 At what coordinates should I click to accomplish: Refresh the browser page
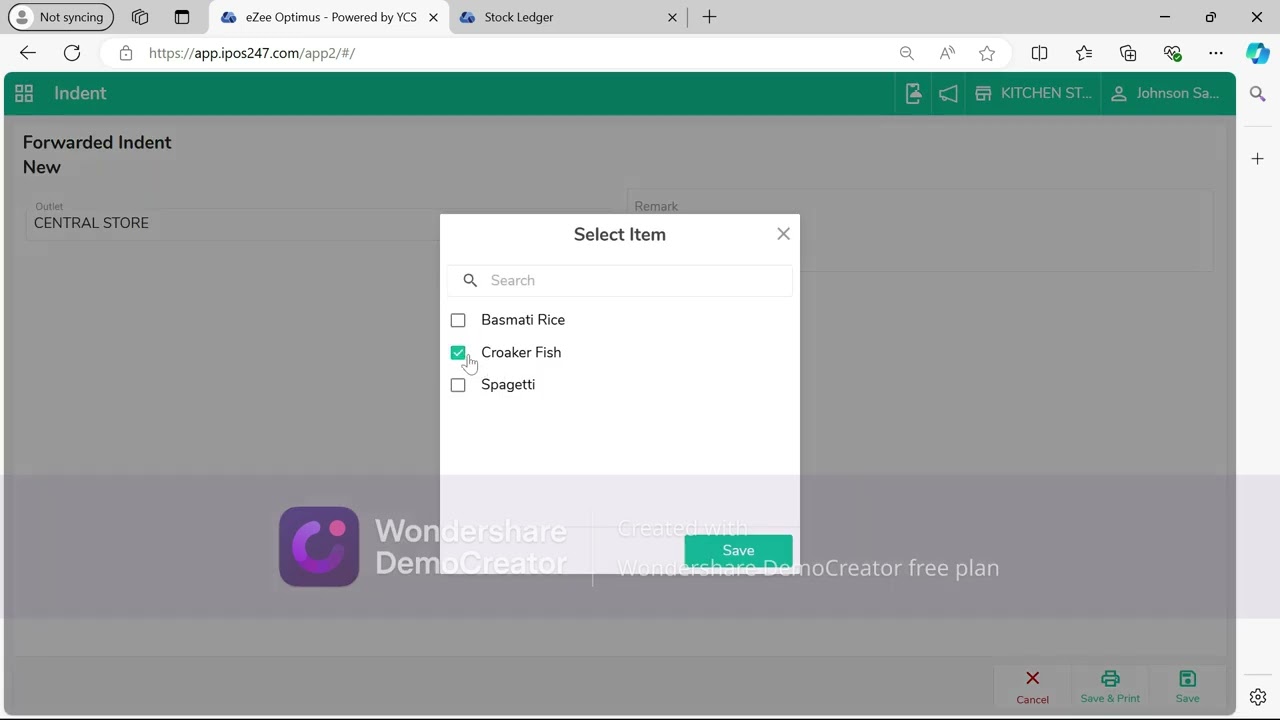coord(72,53)
